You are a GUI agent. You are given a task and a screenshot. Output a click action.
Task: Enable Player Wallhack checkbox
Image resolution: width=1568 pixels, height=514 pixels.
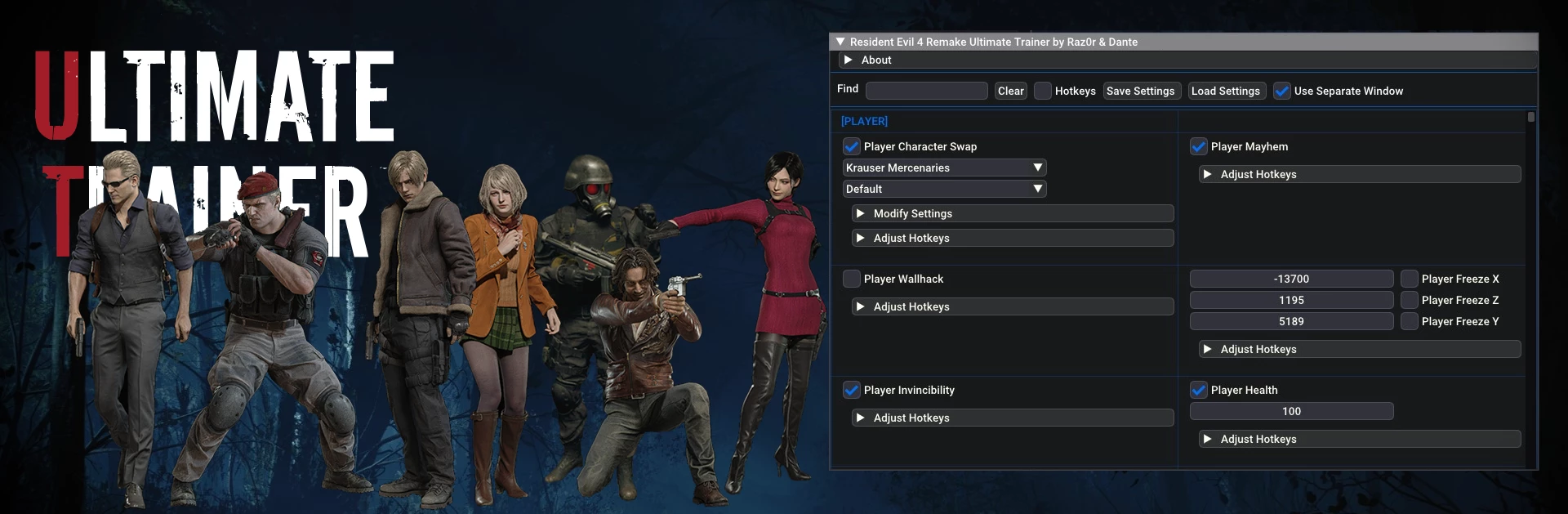(852, 279)
